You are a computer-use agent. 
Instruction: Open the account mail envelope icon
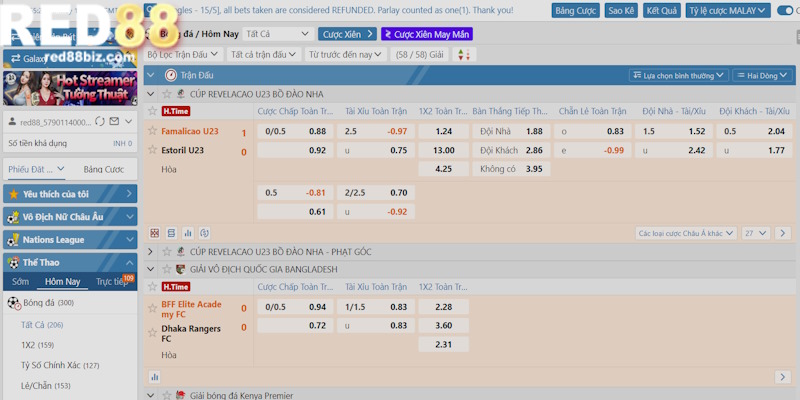[114, 121]
